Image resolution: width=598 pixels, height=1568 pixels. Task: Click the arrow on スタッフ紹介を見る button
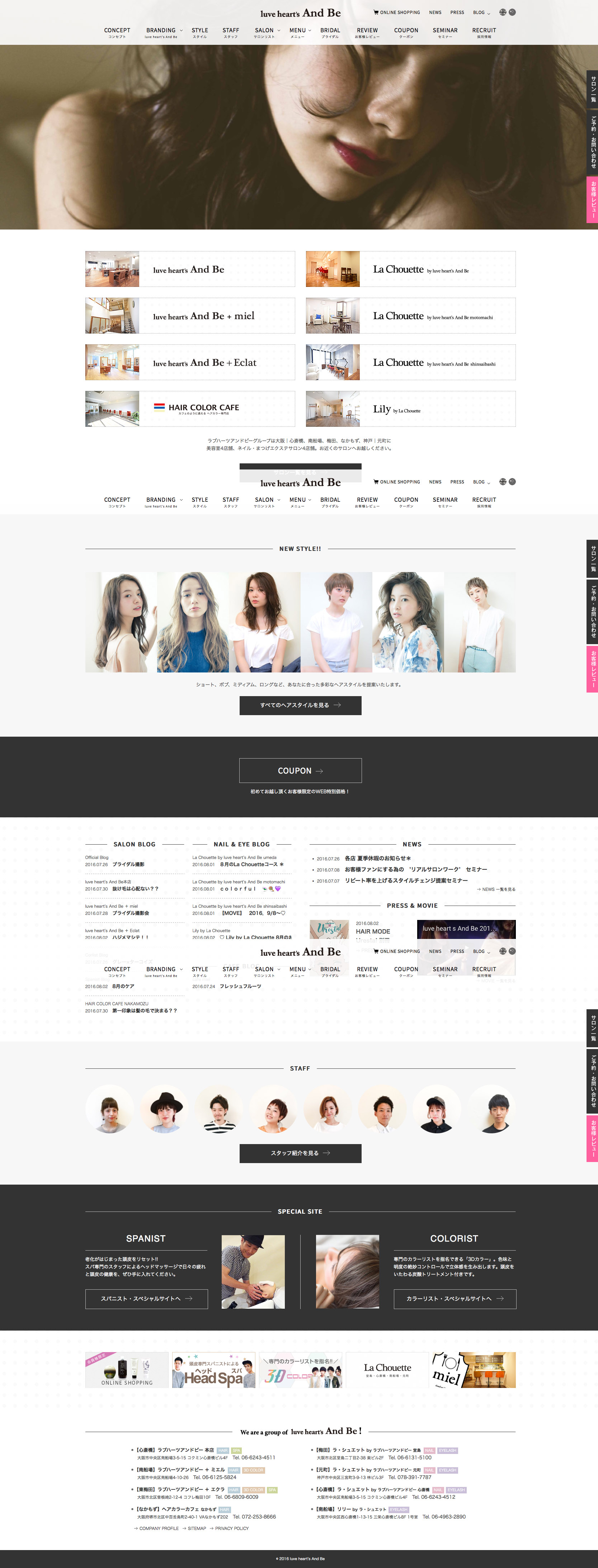coord(326,1153)
